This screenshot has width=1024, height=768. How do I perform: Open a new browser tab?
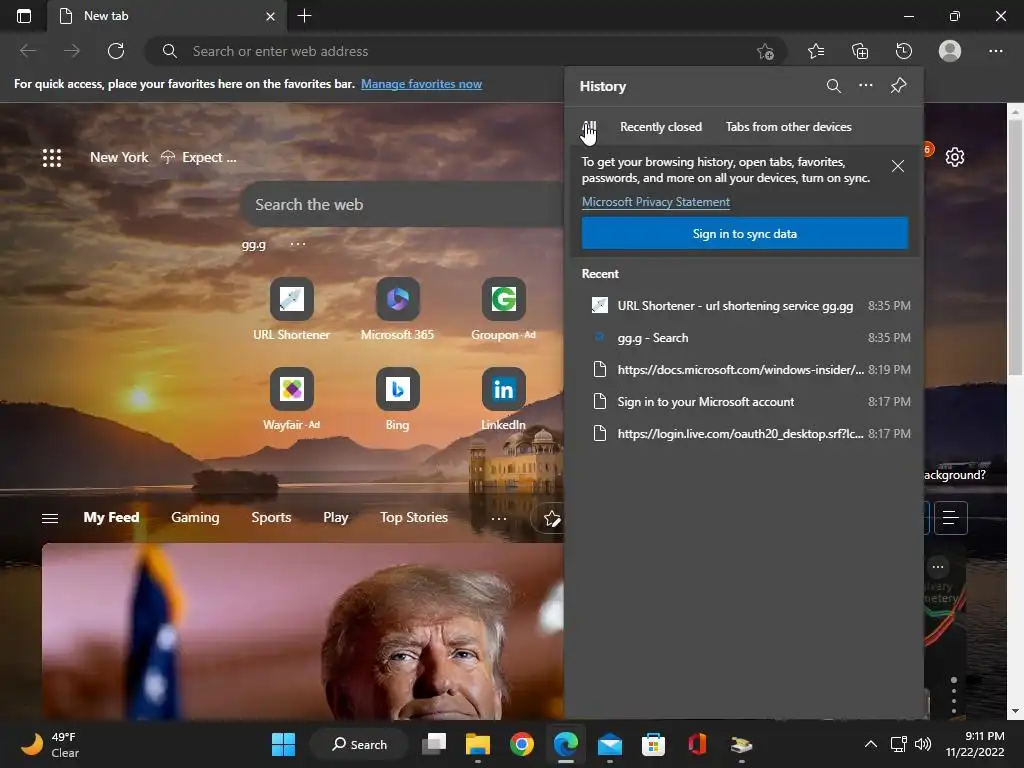(x=304, y=16)
